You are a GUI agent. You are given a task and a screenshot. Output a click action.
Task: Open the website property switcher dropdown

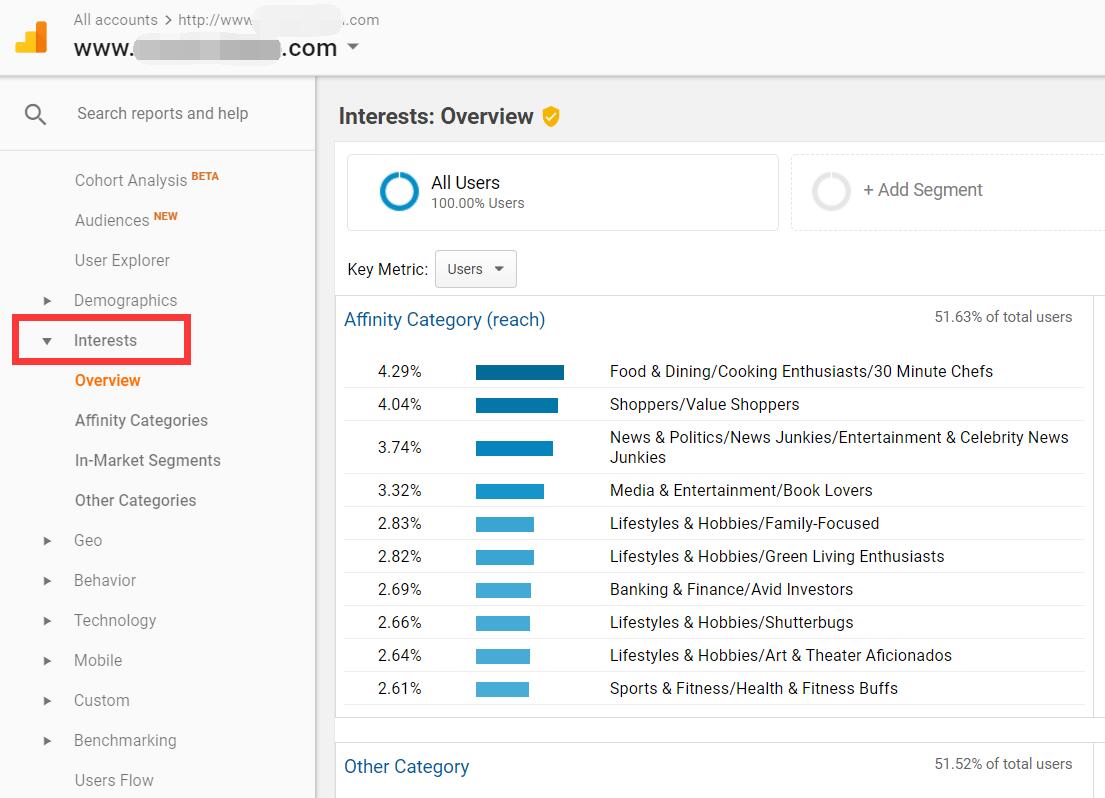tap(351, 47)
